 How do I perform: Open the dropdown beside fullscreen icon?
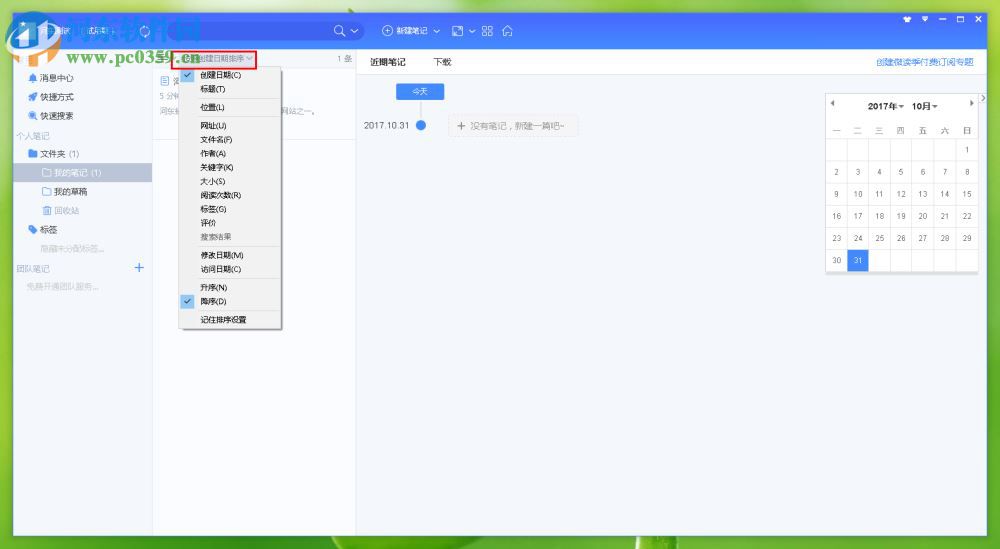point(472,31)
